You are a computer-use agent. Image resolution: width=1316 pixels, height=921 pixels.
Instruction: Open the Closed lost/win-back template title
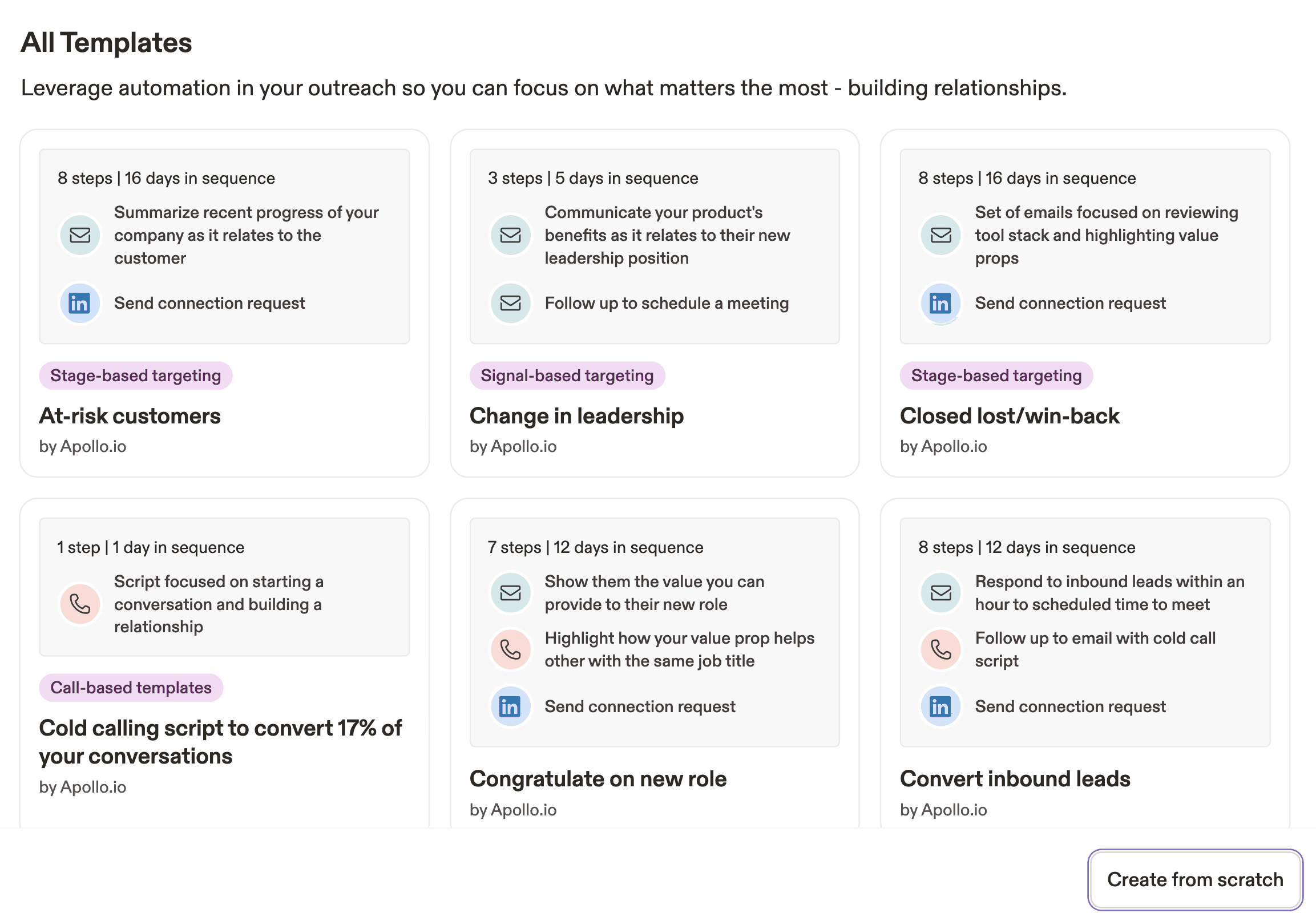[1010, 416]
